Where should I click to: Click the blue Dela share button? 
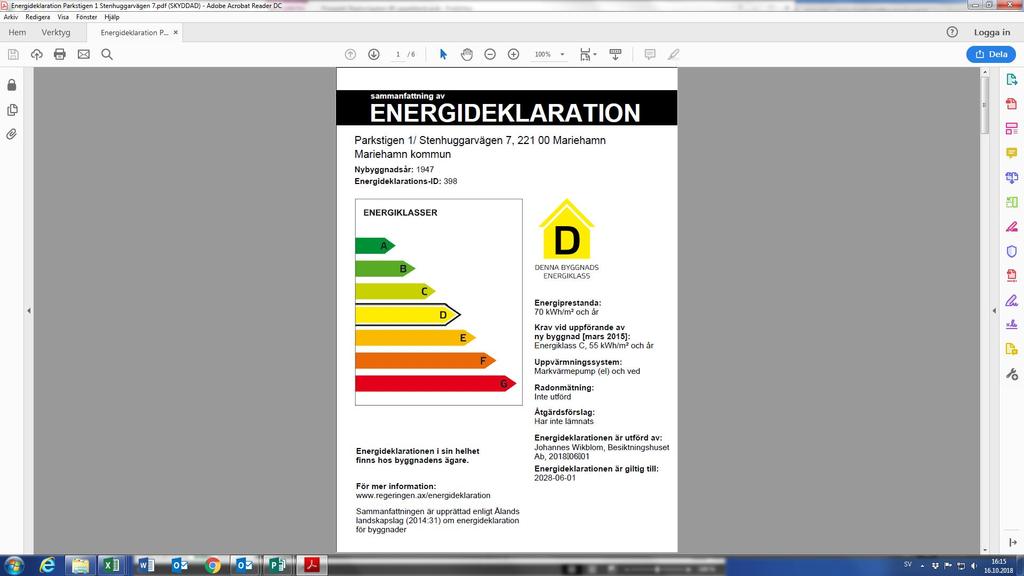(x=991, y=54)
